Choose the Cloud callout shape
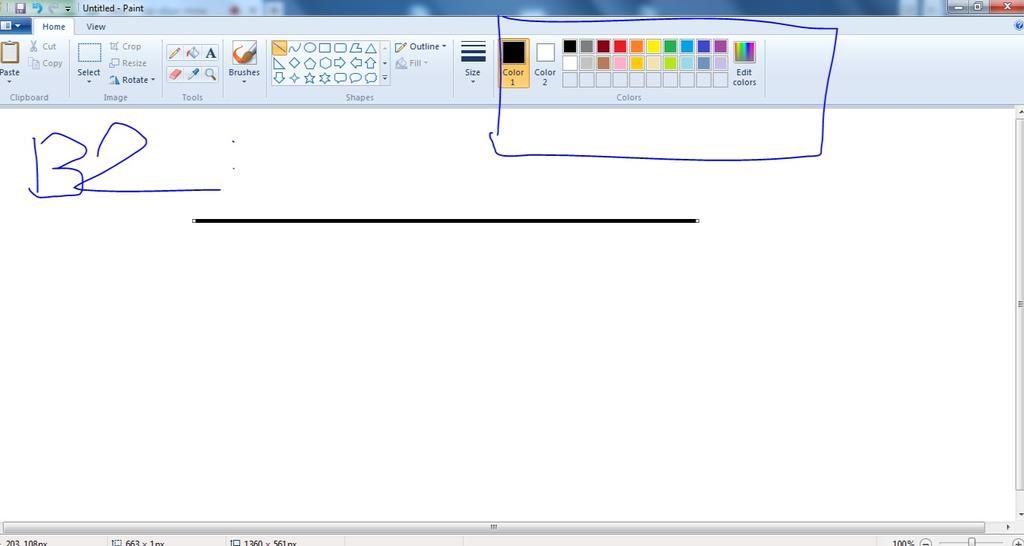This screenshot has height=546, width=1024. coord(371,78)
